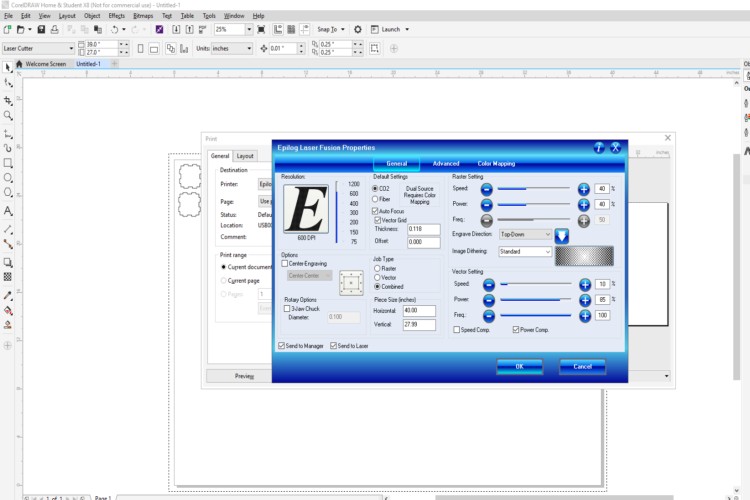
Task: Select the Ellipse tool in toolbox
Action: [x=8, y=178]
